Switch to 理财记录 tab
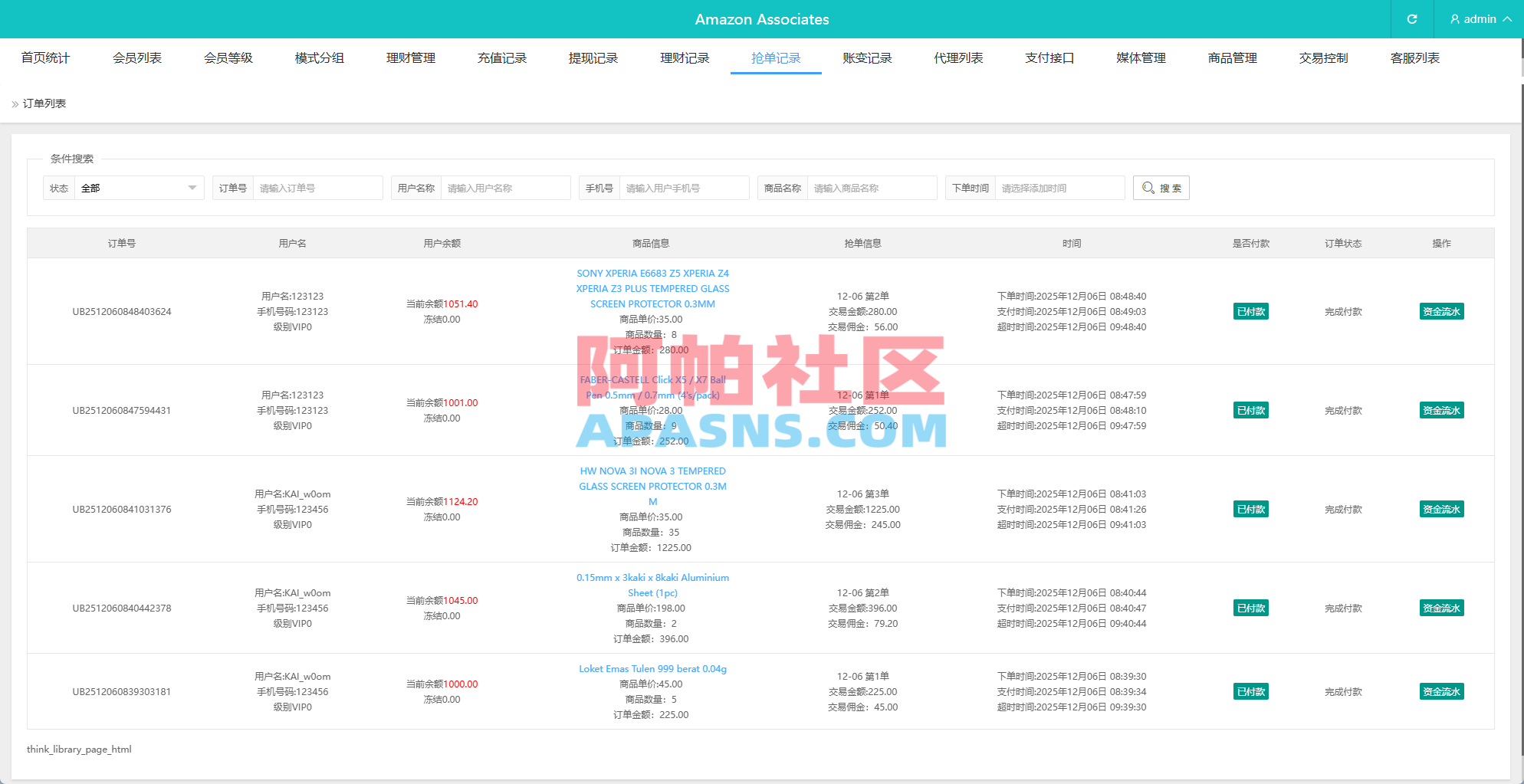Image resolution: width=1524 pixels, height=784 pixels. pos(685,57)
